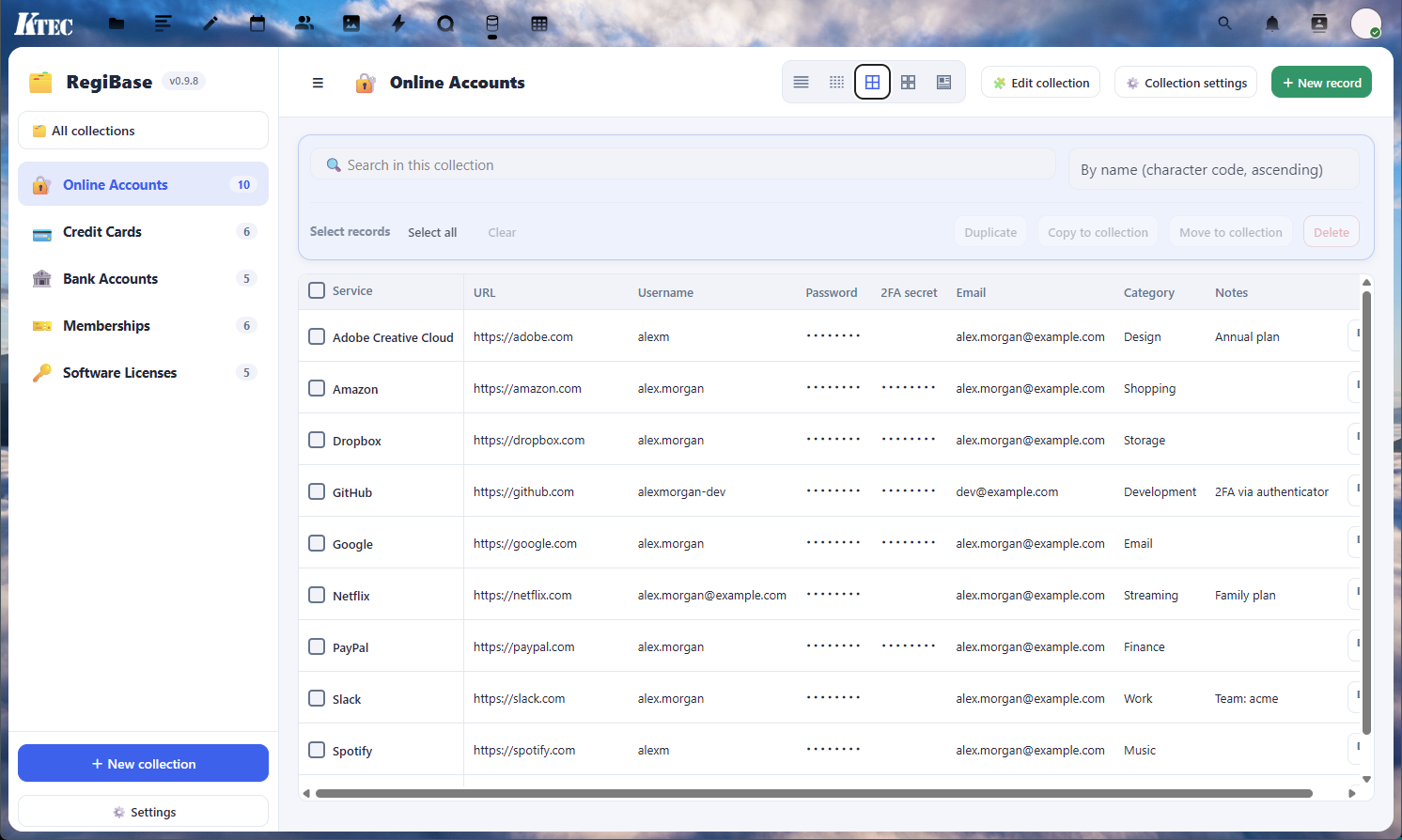Select the table grid view
Image resolution: width=1402 pixels, height=840 pixels.
pos(872,83)
